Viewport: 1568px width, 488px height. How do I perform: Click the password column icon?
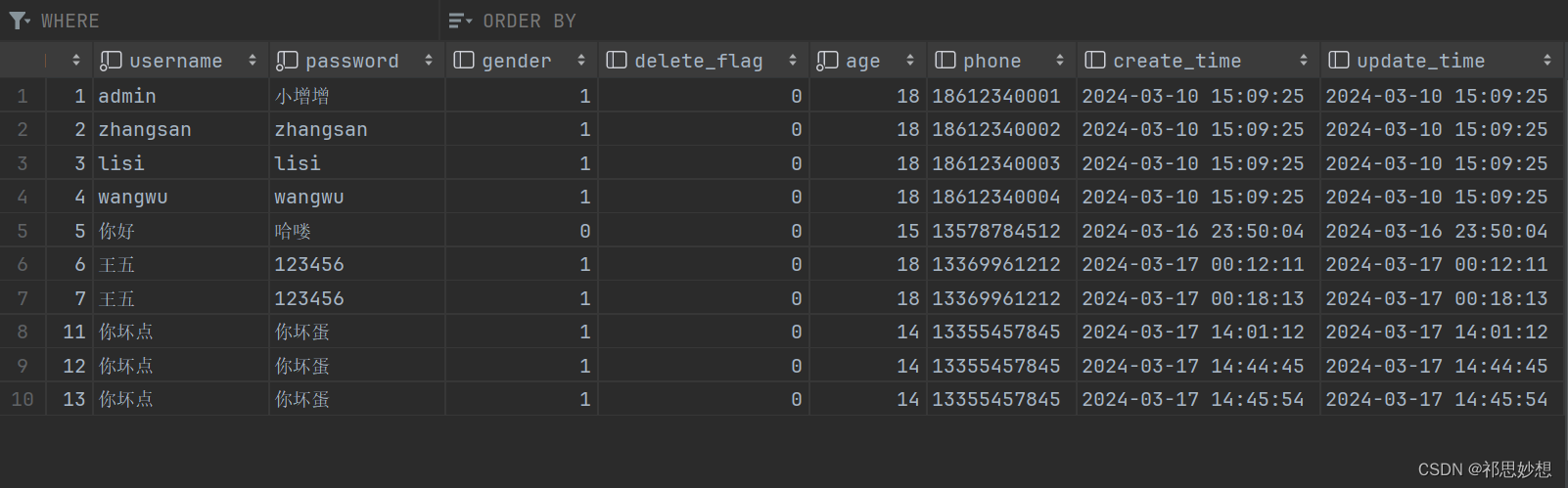tap(287, 61)
